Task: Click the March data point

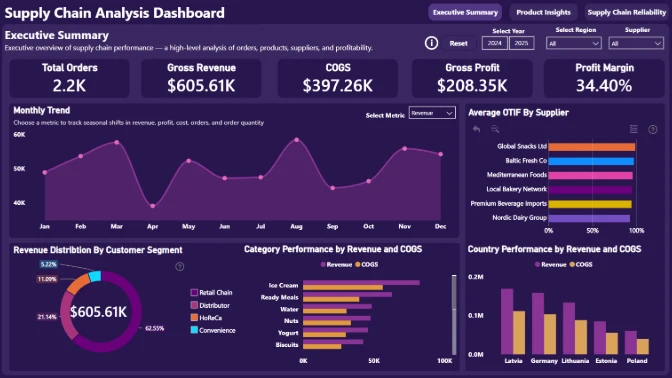Action: coord(117,142)
